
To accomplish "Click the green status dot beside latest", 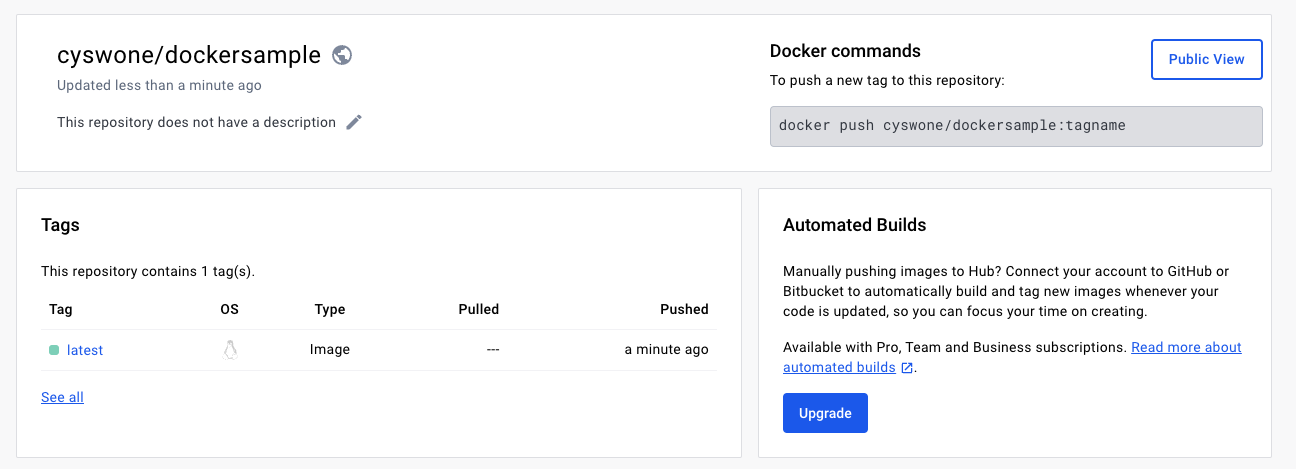I will 54,350.
